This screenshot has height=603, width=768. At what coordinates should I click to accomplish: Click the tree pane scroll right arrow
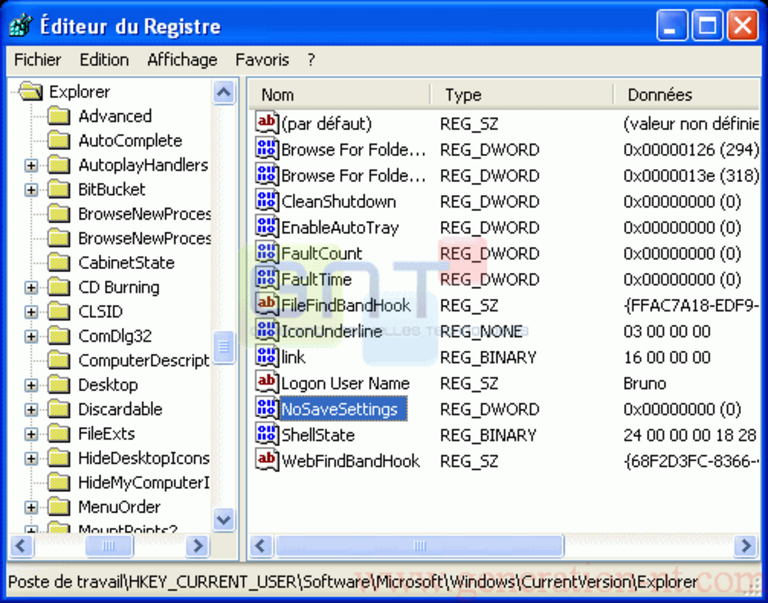197,546
